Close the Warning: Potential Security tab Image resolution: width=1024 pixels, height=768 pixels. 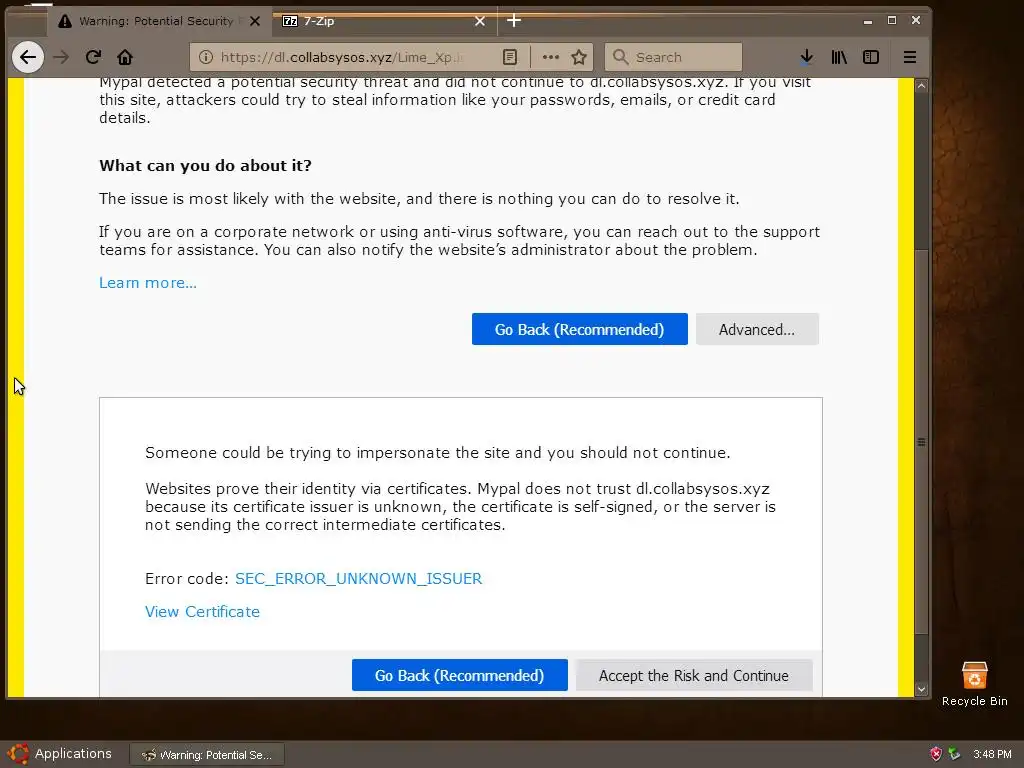(x=255, y=21)
